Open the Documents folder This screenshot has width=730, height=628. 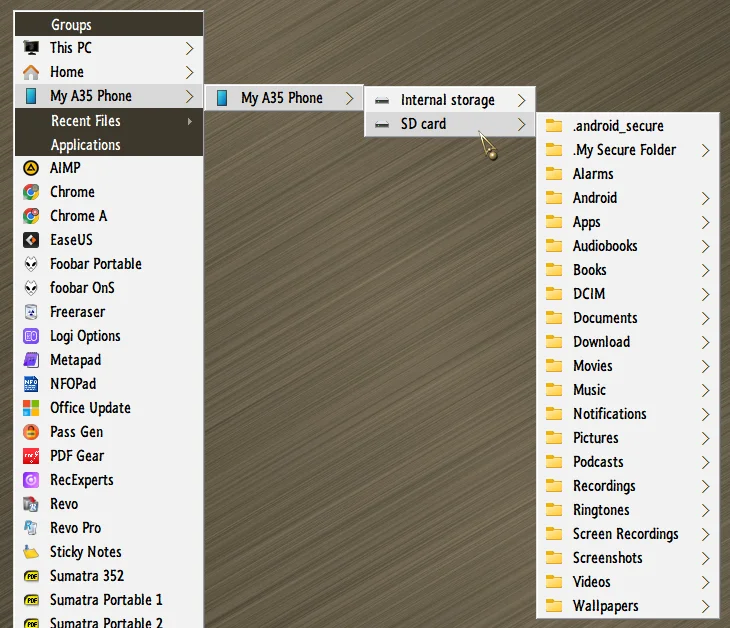point(628,318)
